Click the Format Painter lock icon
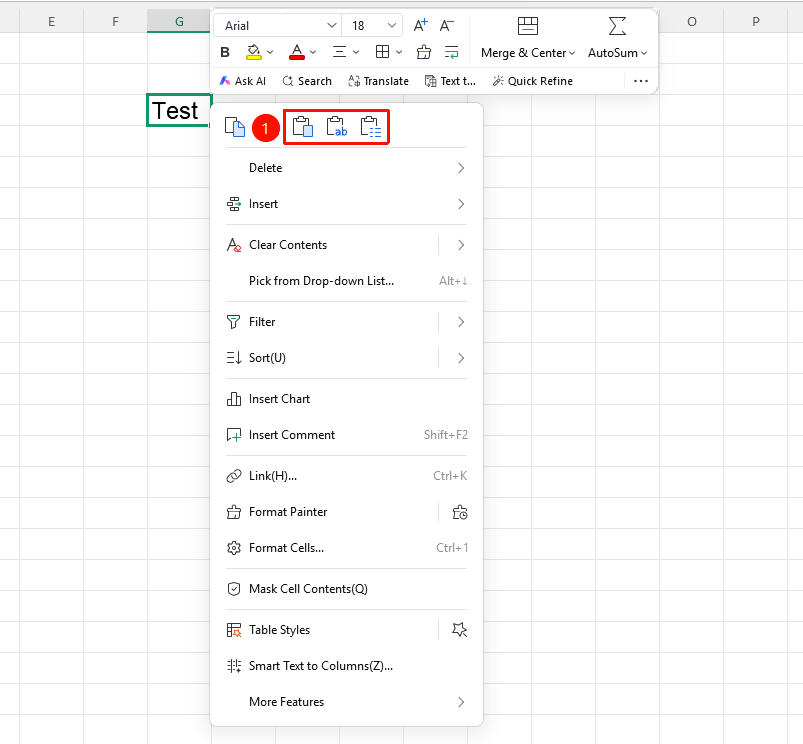The width and height of the screenshot is (803, 744). [460, 512]
